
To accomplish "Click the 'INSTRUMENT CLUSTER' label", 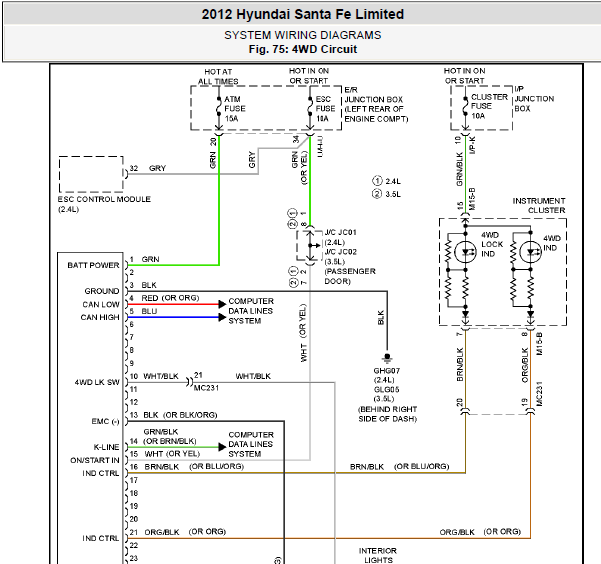I will tap(539, 206).
